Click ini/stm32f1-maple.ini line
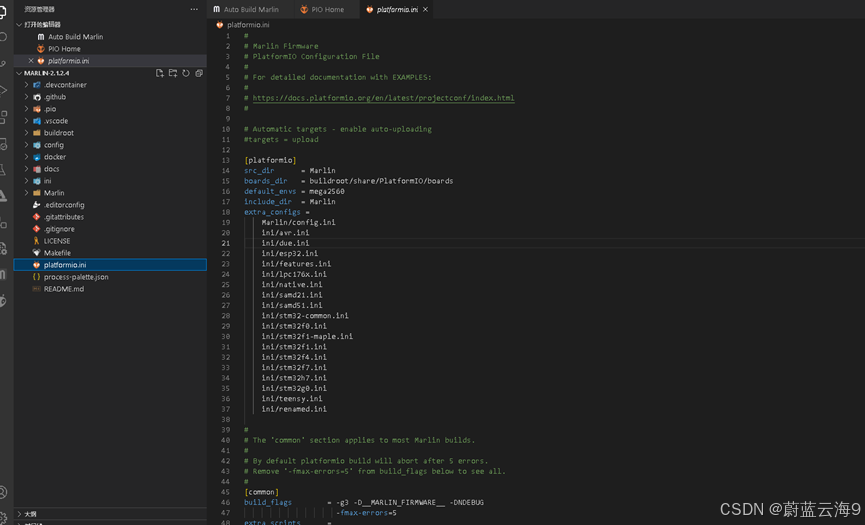This screenshot has width=865, height=525. click(x=307, y=336)
